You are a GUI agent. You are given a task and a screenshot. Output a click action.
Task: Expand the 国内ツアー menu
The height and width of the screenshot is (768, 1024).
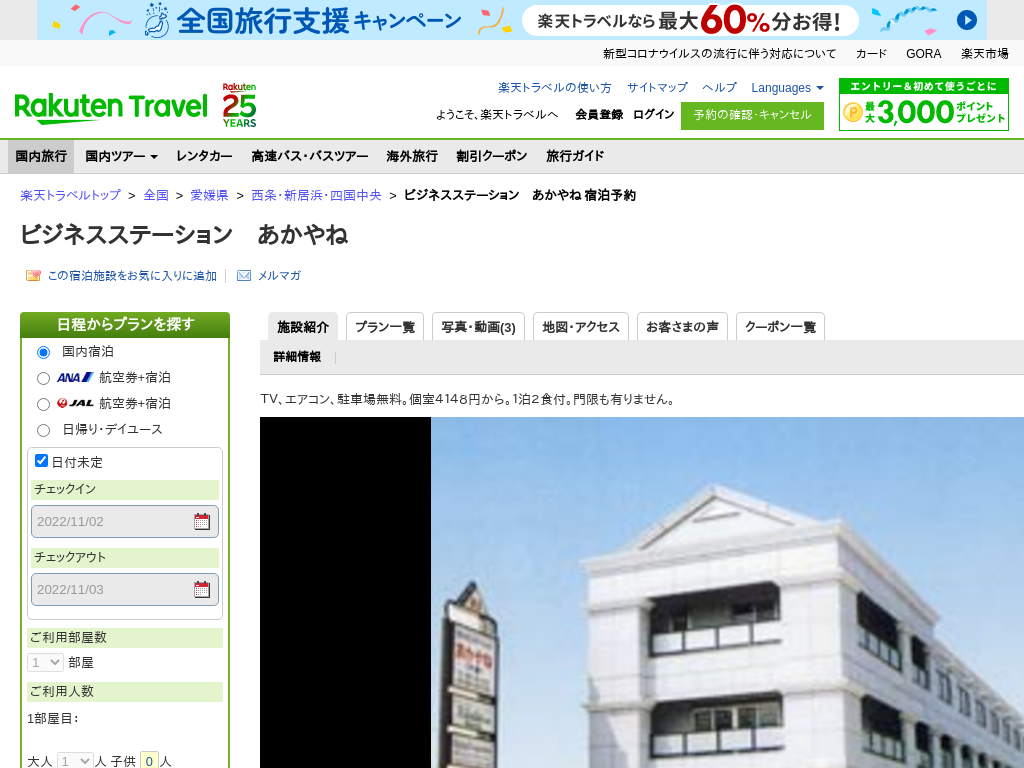click(x=121, y=156)
